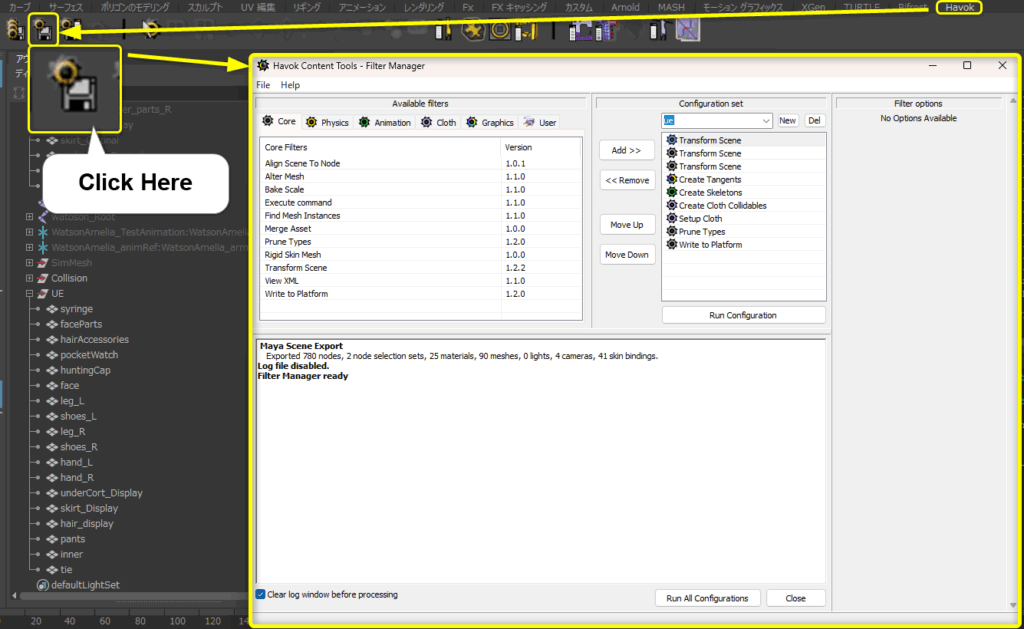This screenshot has width=1024, height=629.
Task: Open the configuration set name dropdown
Action: 765,121
